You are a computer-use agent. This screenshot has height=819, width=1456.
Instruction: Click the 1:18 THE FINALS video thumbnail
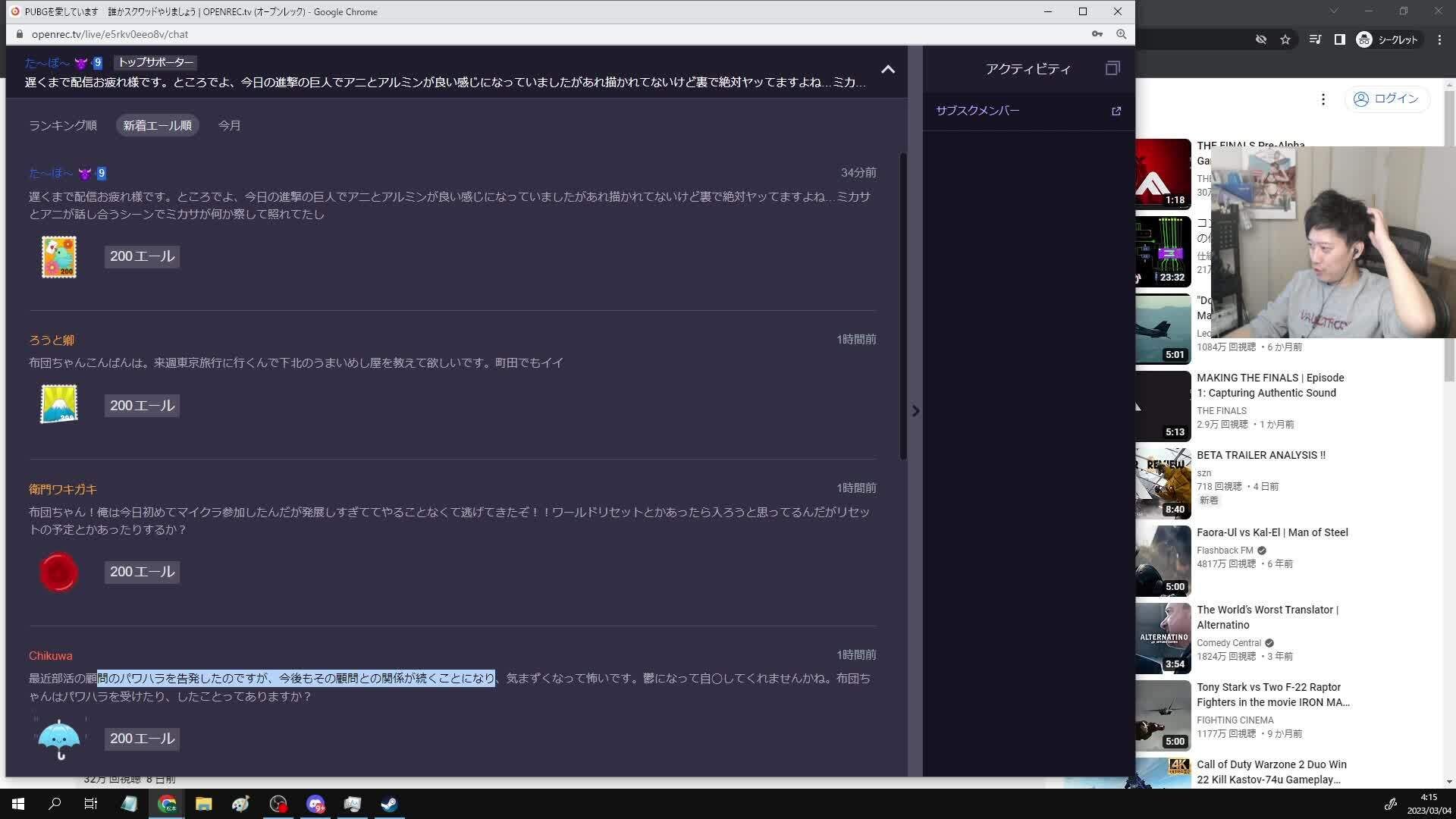[1163, 174]
